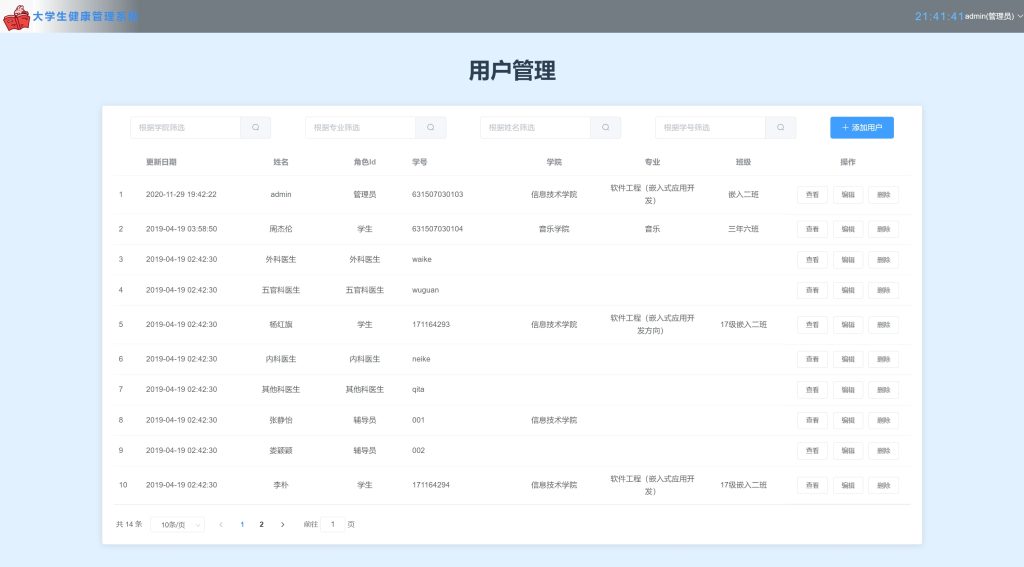Delete the 171164294 student row
This screenshot has width=1024, height=567.
(884, 485)
